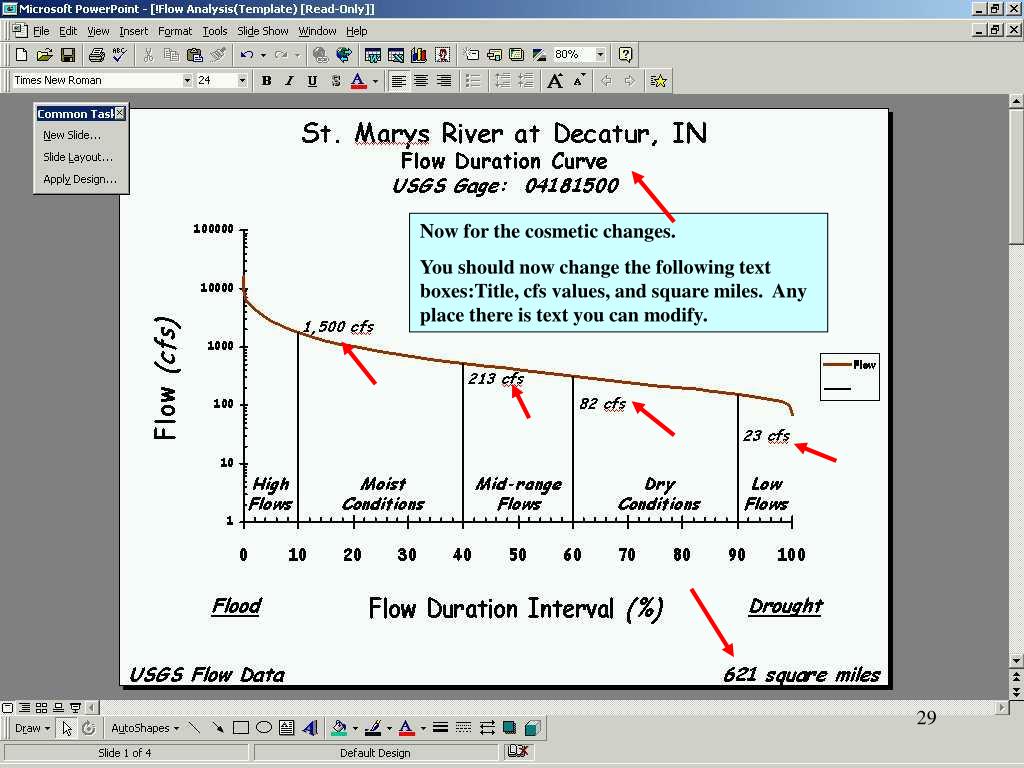Apply red font color with the Formatting toolbar A swatch
This screenshot has height=768, width=1024.
coord(358,80)
